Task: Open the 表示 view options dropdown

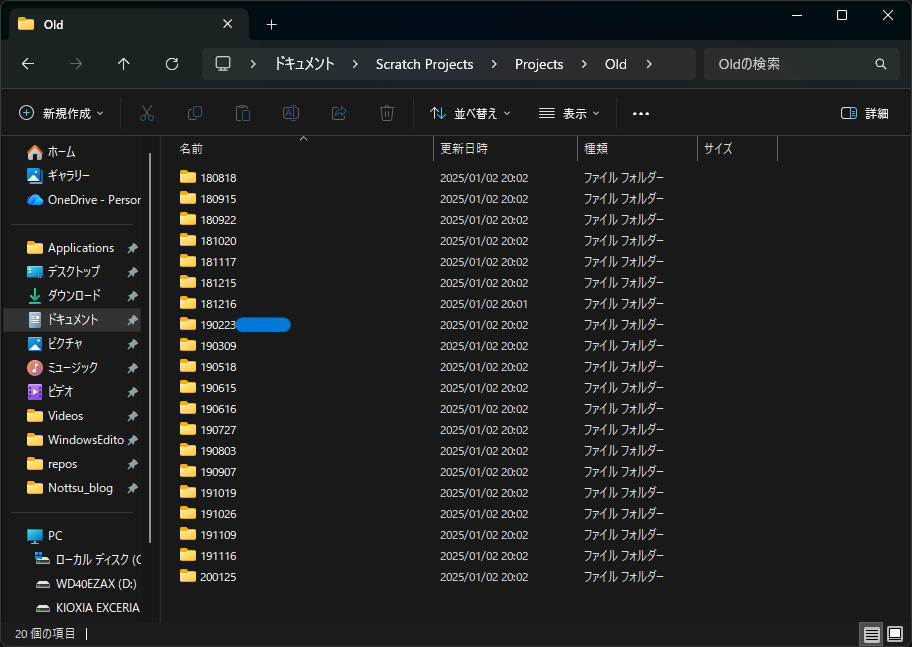Action: point(569,114)
